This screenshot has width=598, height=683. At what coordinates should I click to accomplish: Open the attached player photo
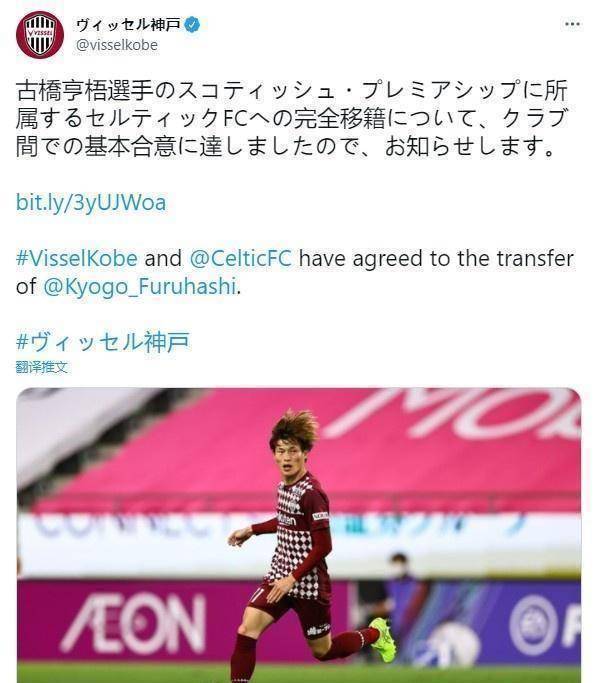click(x=299, y=535)
